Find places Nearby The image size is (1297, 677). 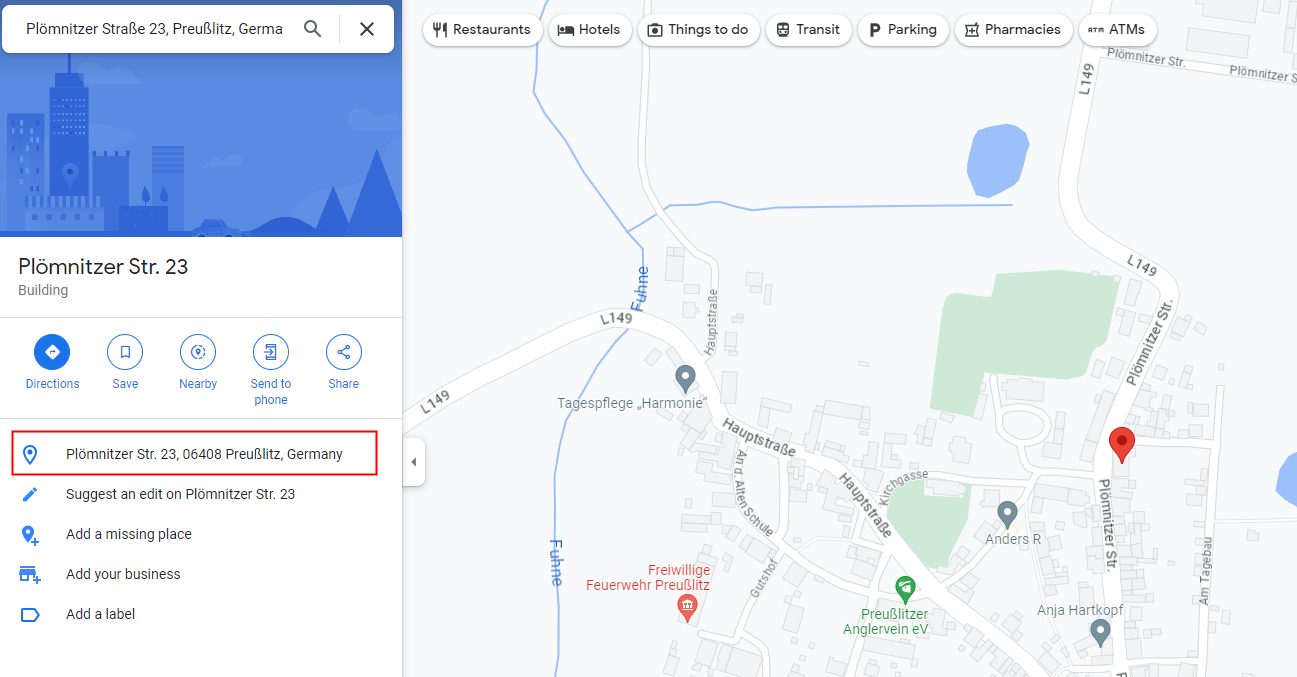pyautogui.click(x=198, y=363)
